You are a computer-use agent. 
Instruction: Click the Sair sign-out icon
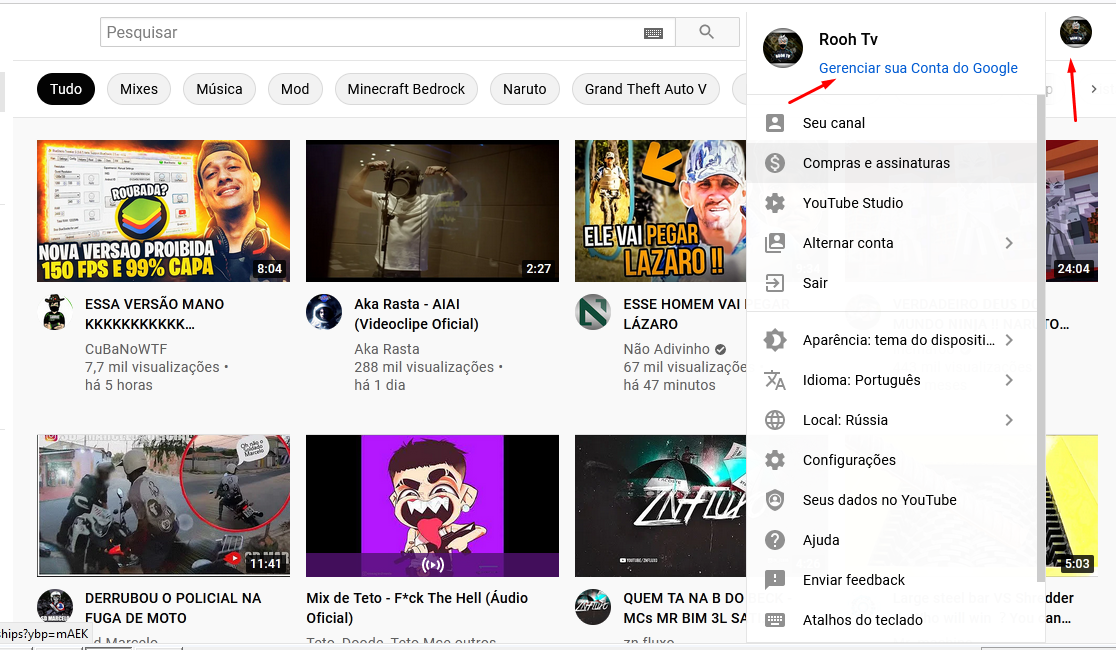click(775, 283)
